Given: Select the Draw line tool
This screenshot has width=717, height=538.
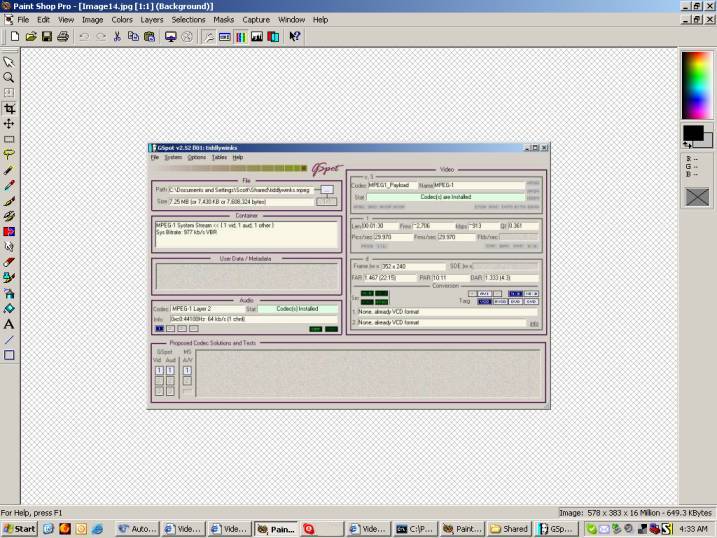Looking at the screenshot, I should [x=9, y=340].
